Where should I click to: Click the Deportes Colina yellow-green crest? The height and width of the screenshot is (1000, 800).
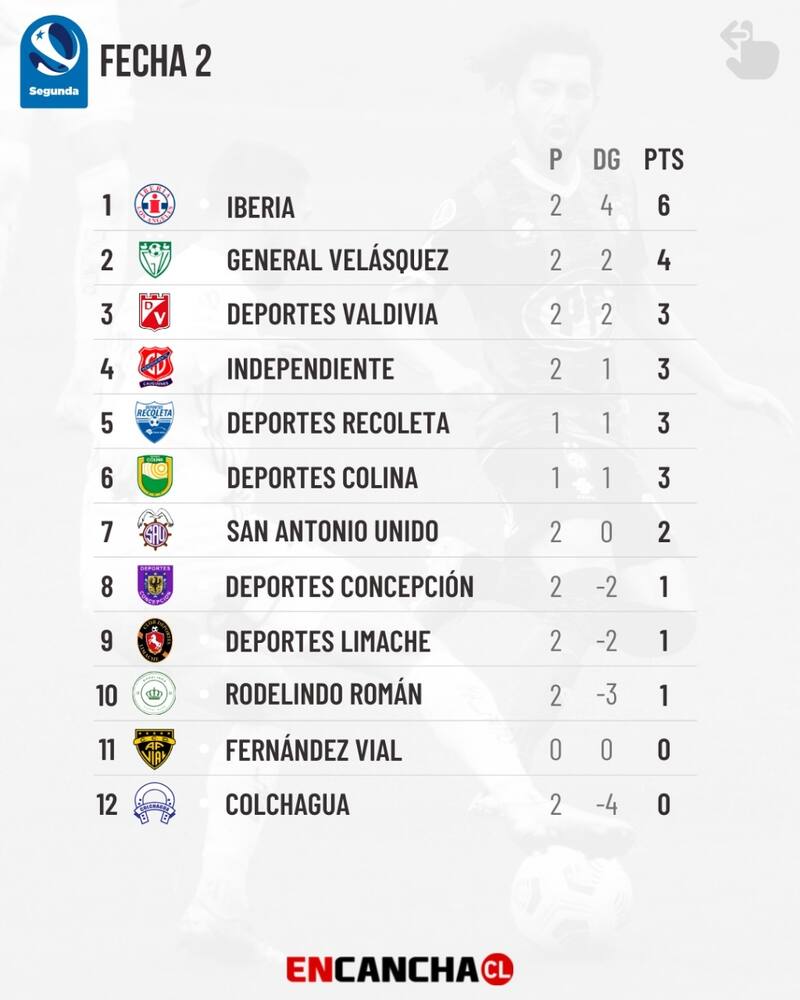155,476
